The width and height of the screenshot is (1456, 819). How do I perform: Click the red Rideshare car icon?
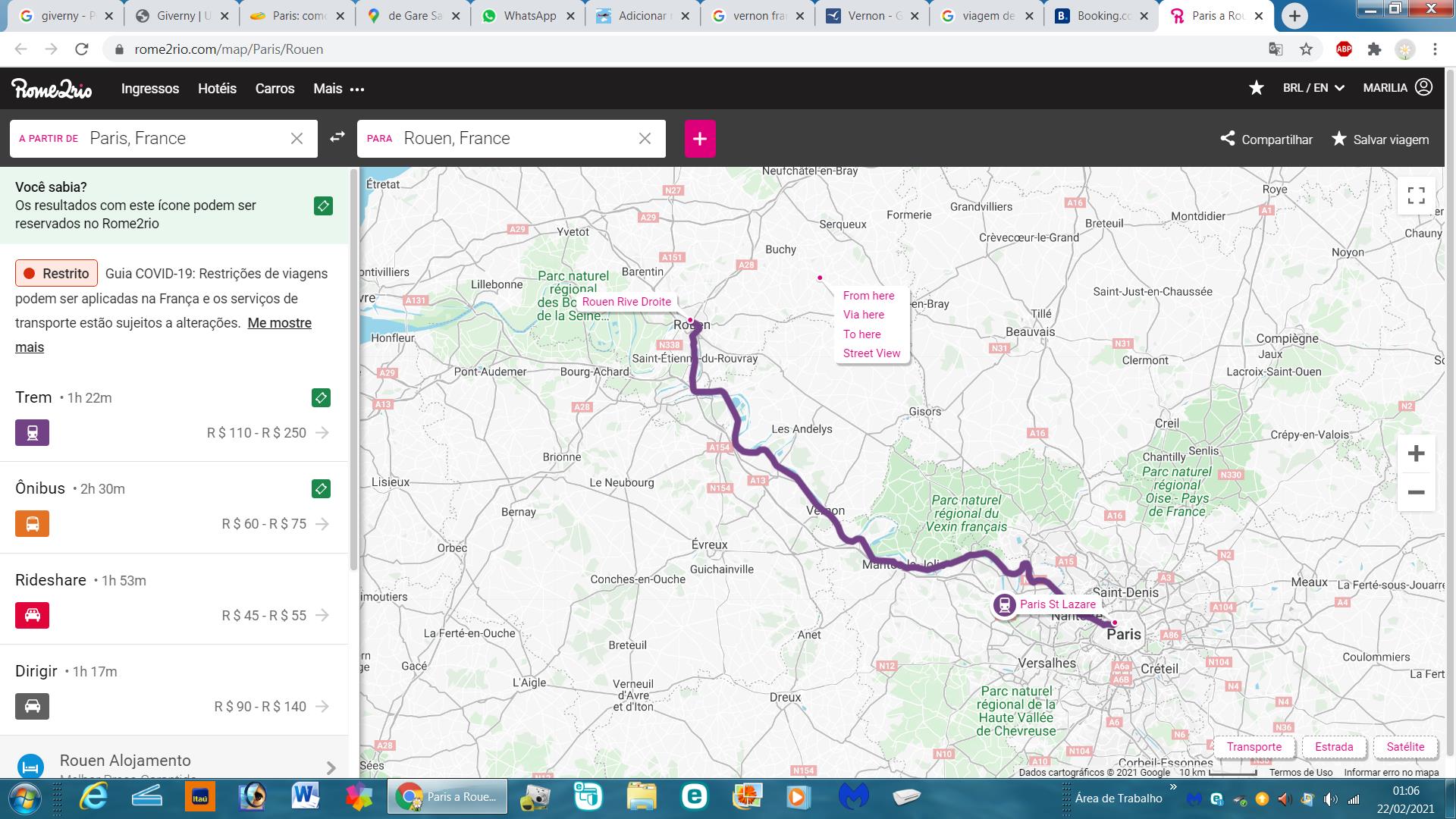(x=32, y=615)
